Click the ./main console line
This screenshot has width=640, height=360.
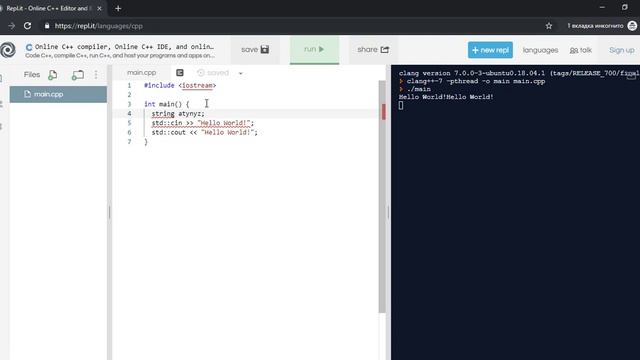(x=418, y=89)
